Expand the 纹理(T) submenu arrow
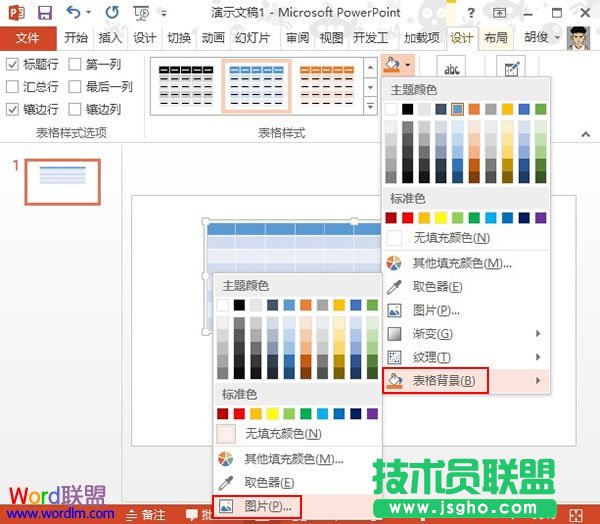Image resolution: width=600 pixels, height=524 pixels. coord(538,357)
